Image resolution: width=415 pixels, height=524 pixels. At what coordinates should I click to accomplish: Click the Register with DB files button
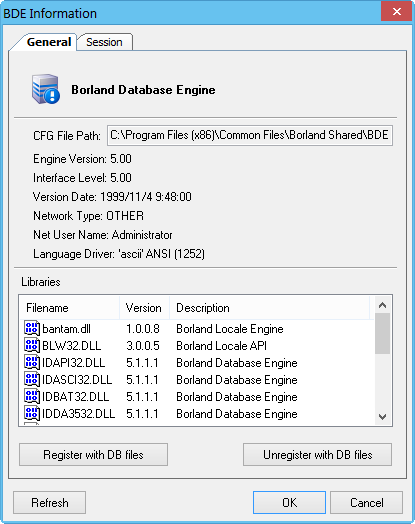point(94,454)
